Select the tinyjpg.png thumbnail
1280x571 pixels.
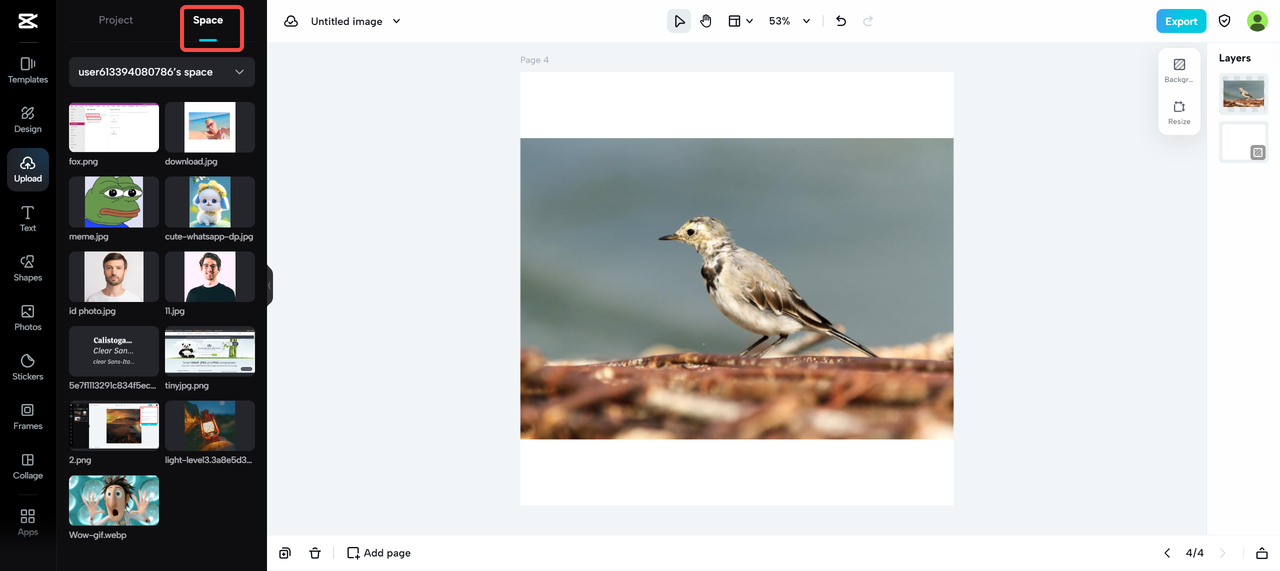click(210, 351)
